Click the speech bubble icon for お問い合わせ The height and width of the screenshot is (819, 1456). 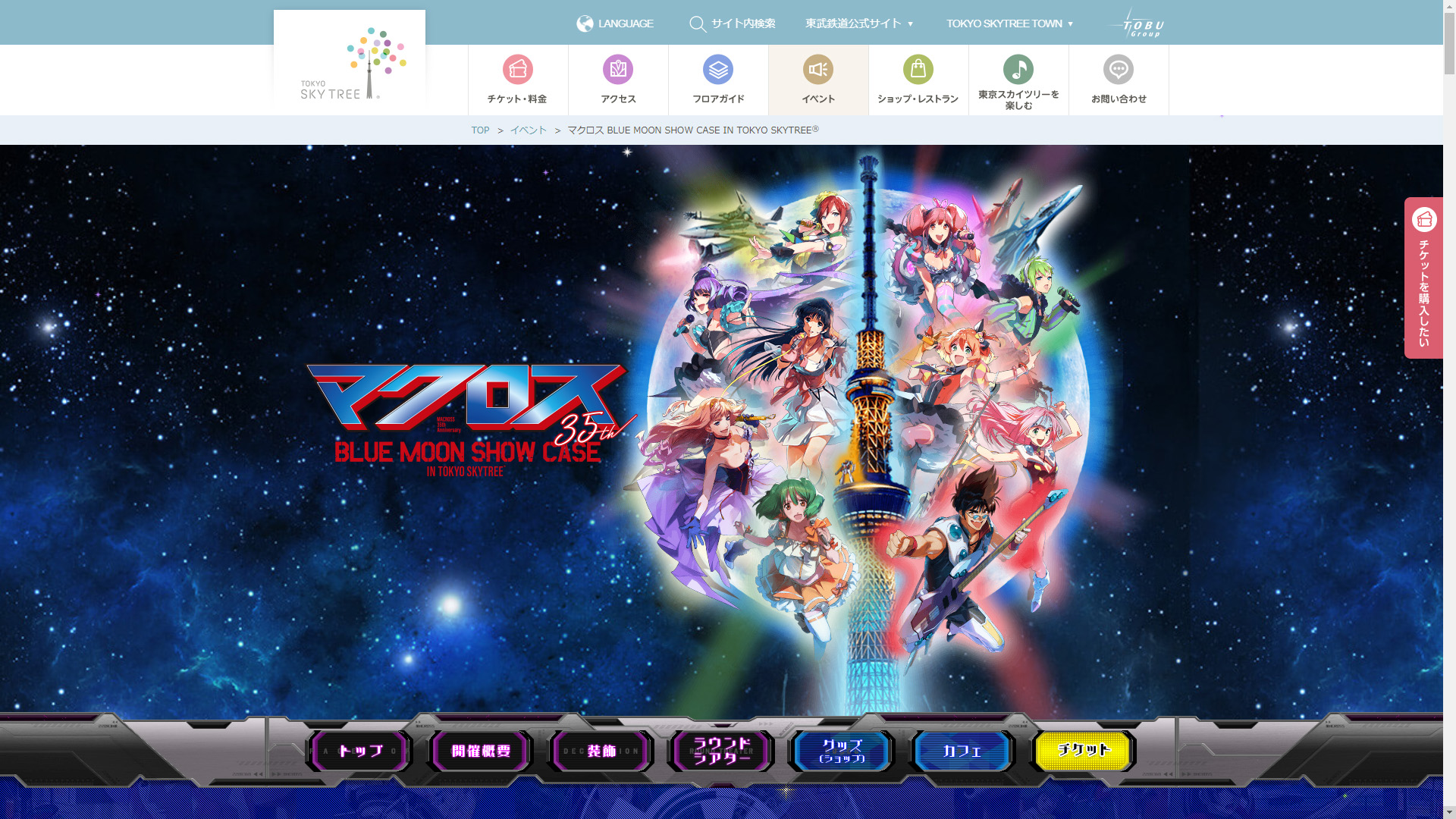(1119, 69)
